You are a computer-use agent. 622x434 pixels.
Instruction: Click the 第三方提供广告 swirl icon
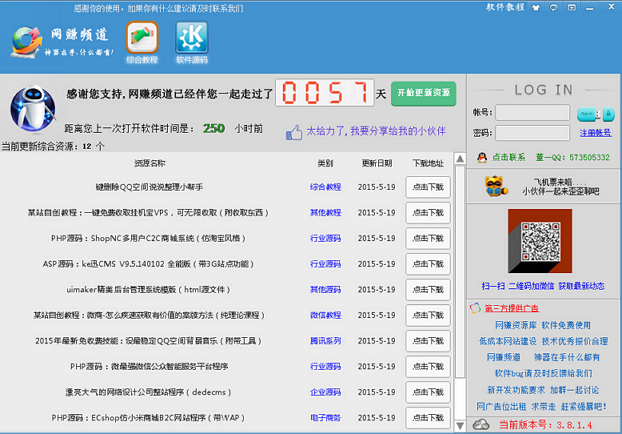[x=475, y=308]
